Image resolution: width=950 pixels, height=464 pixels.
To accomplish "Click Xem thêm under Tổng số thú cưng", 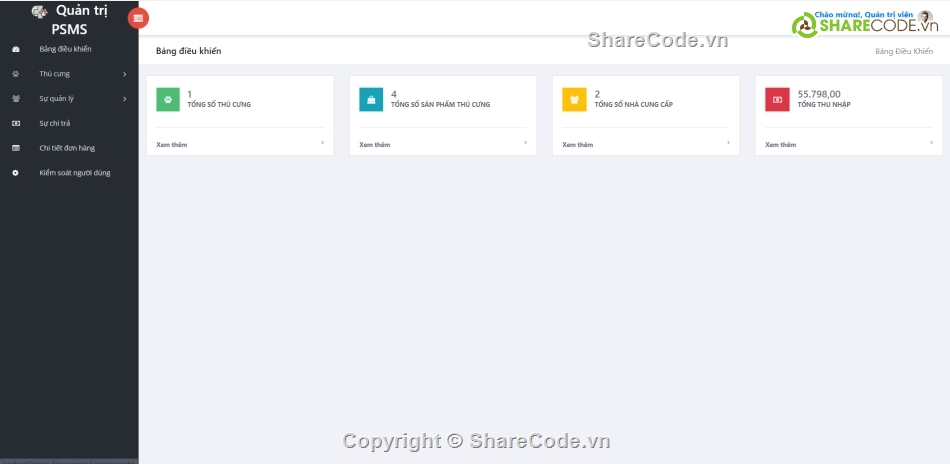I will [x=172, y=145].
